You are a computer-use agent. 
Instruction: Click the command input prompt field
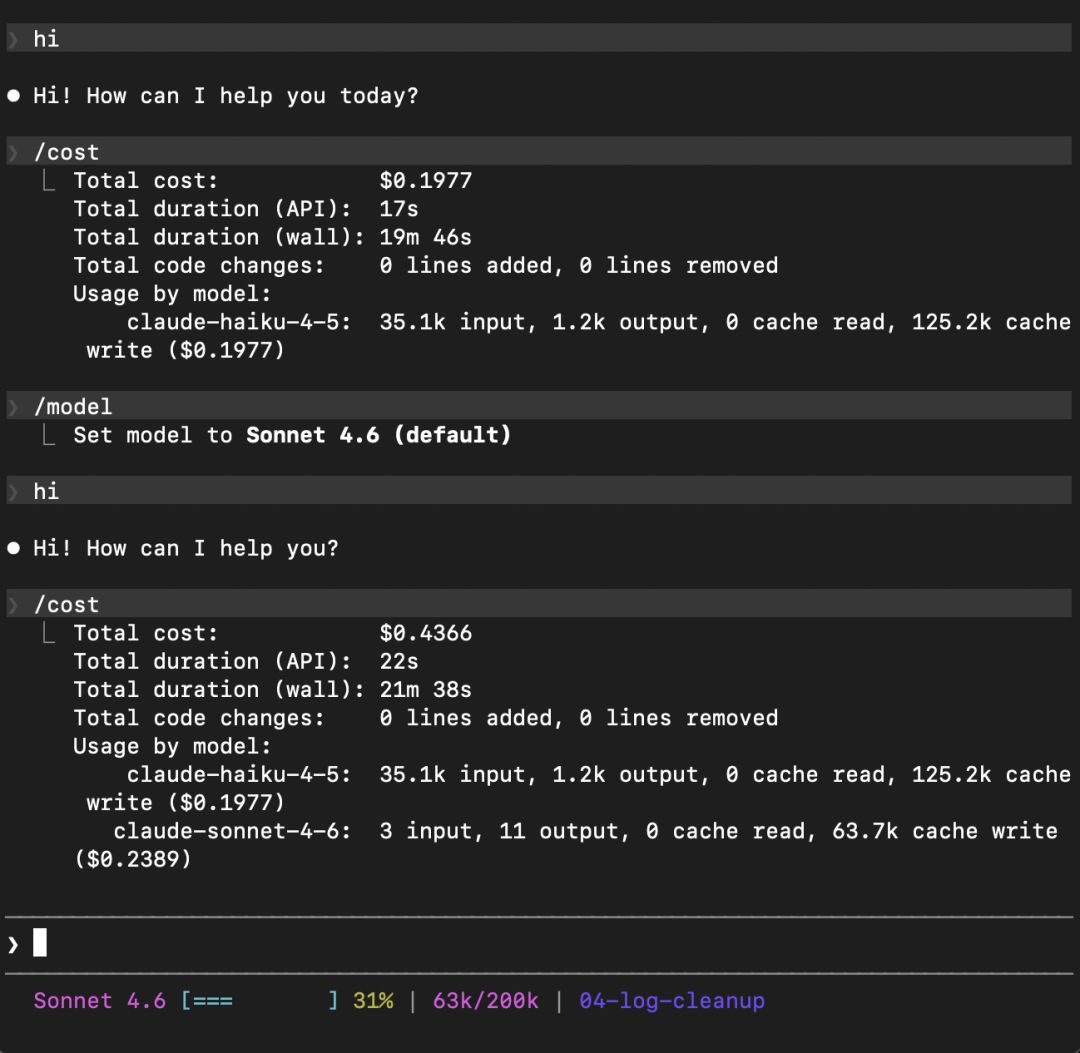tap(539, 943)
